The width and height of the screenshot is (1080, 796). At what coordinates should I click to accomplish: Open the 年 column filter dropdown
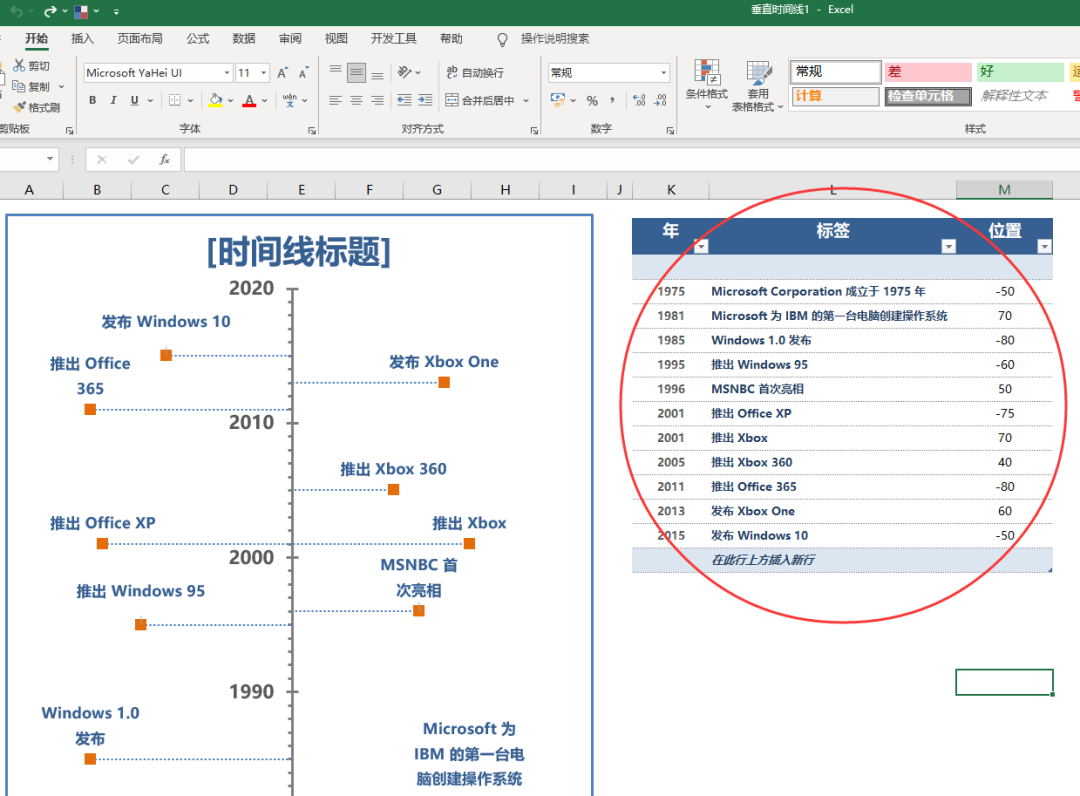[x=701, y=246]
